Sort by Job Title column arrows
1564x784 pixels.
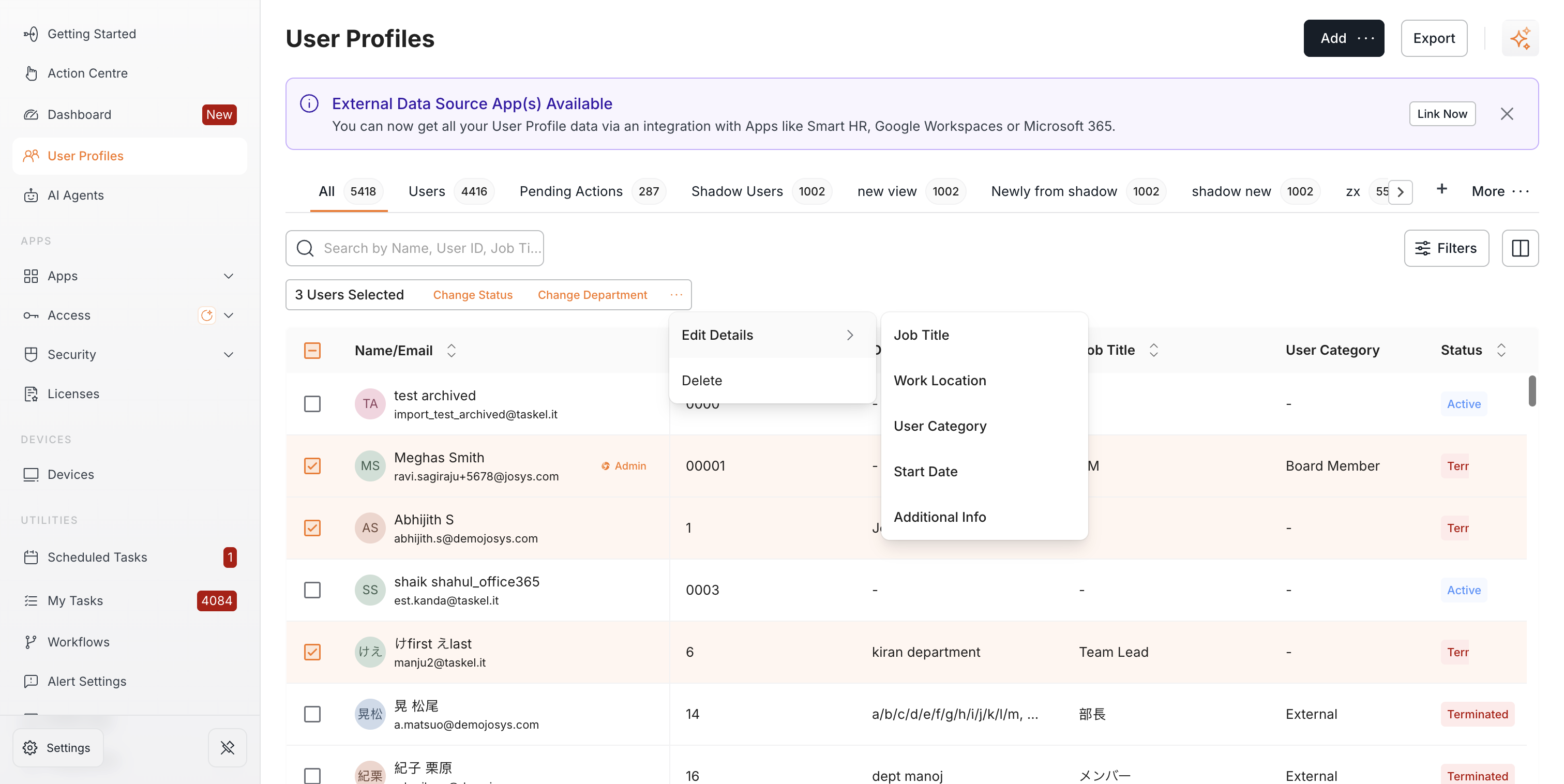coord(1153,351)
